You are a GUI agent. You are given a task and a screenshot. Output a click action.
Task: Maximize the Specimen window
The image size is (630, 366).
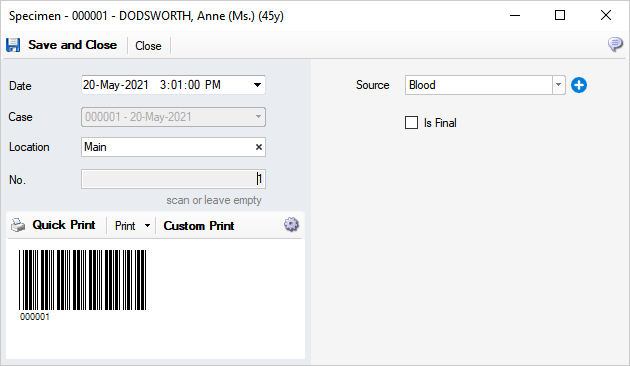[x=560, y=15]
